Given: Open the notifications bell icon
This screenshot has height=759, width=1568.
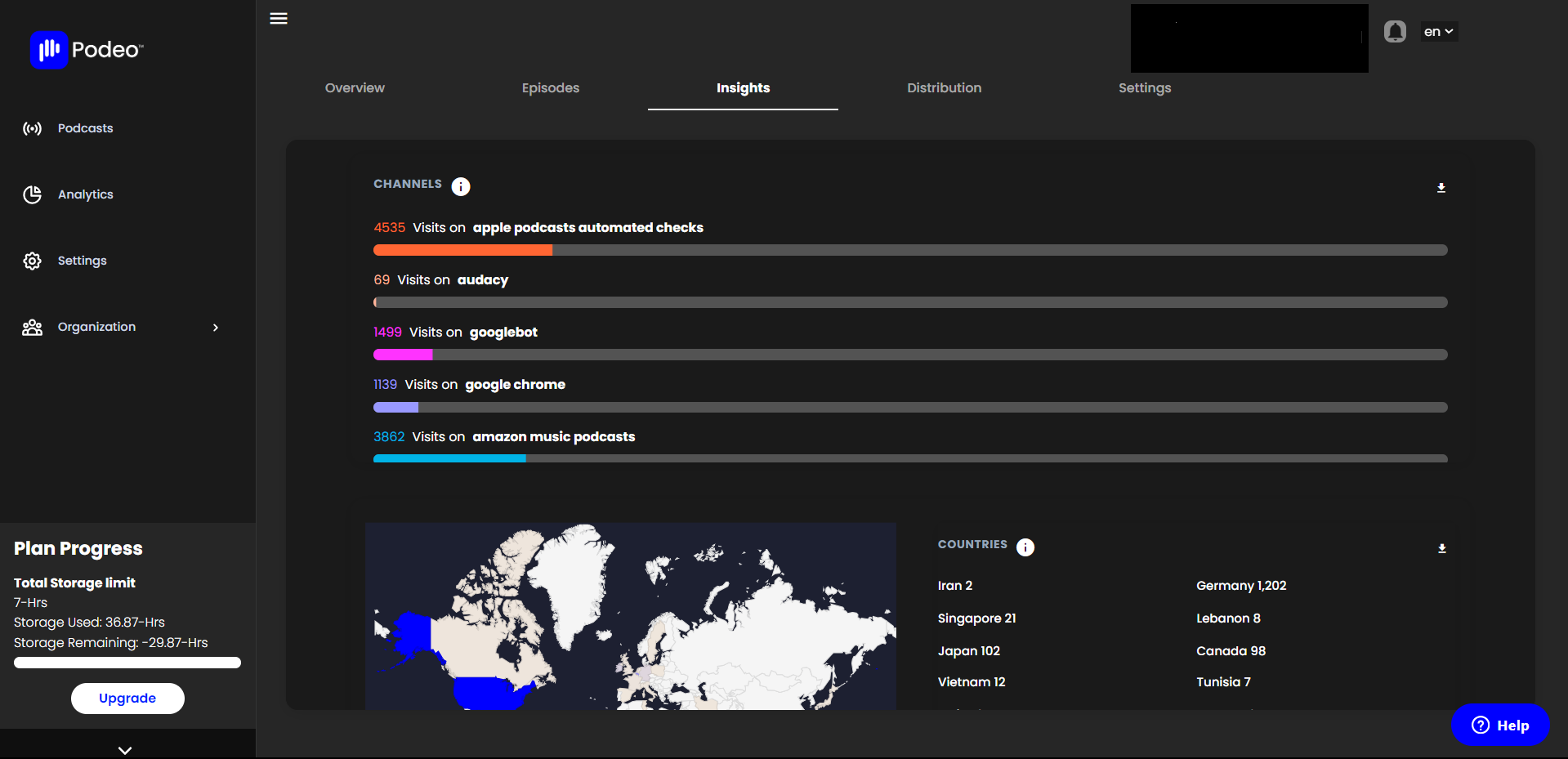Looking at the screenshot, I should click(1395, 32).
